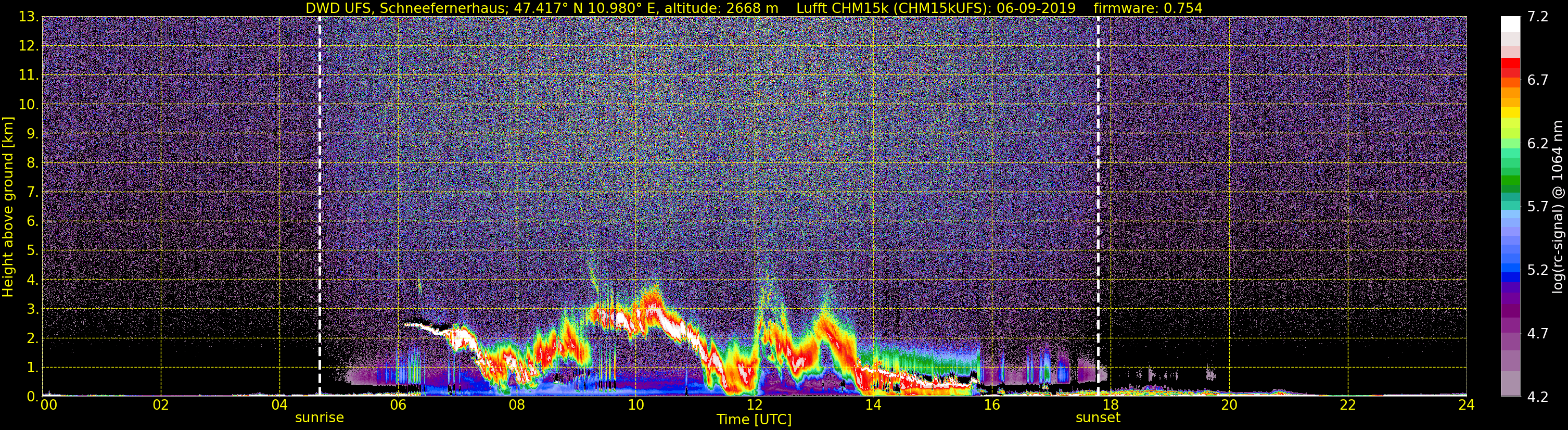
Task: Click the 'Time [UTC]' axis label
Action: [x=754, y=420]
